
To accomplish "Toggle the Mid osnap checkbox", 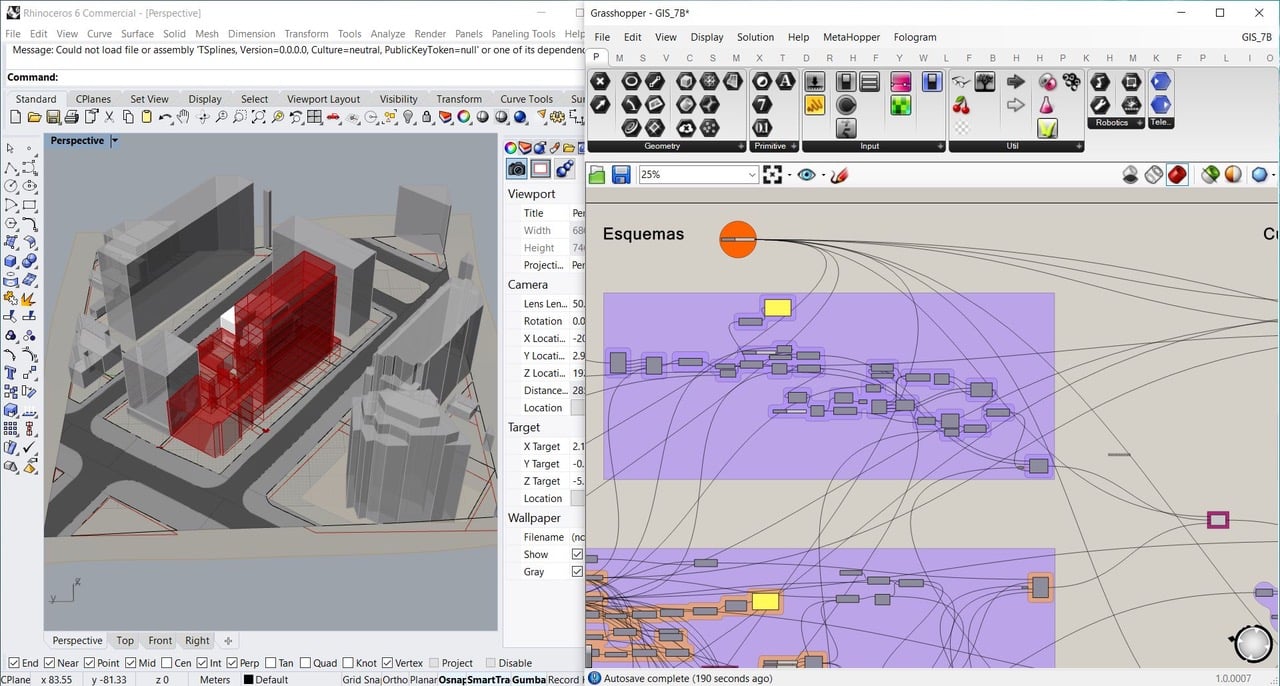I will pos(130,663).
